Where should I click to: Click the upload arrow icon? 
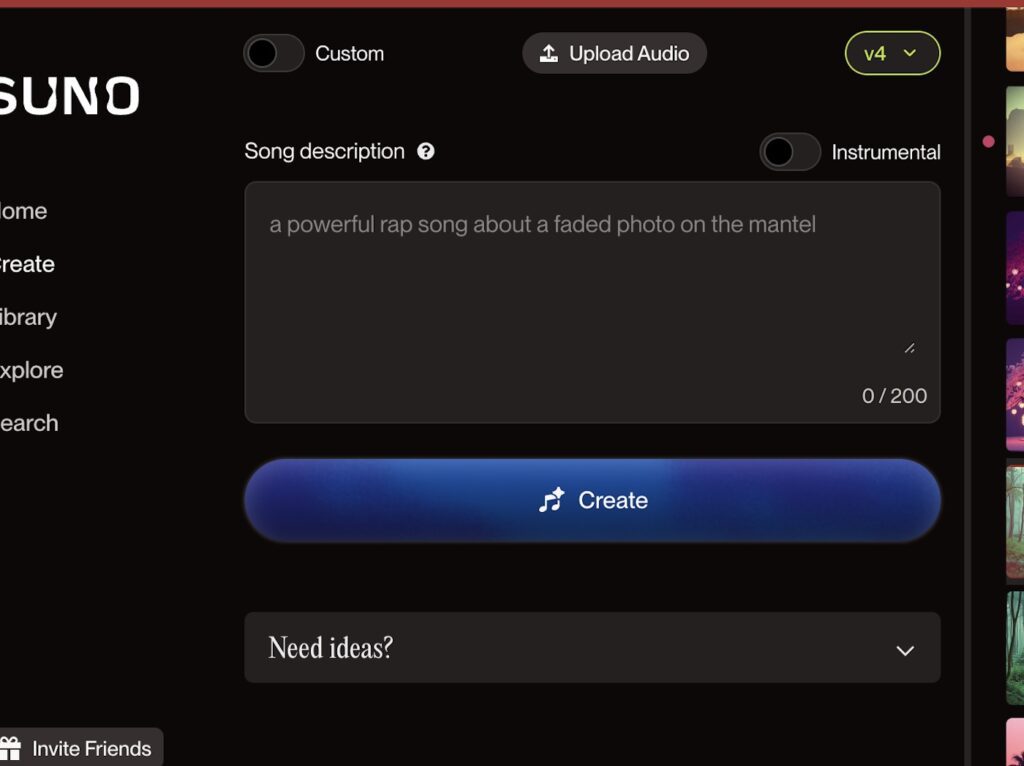coord(549,54)
